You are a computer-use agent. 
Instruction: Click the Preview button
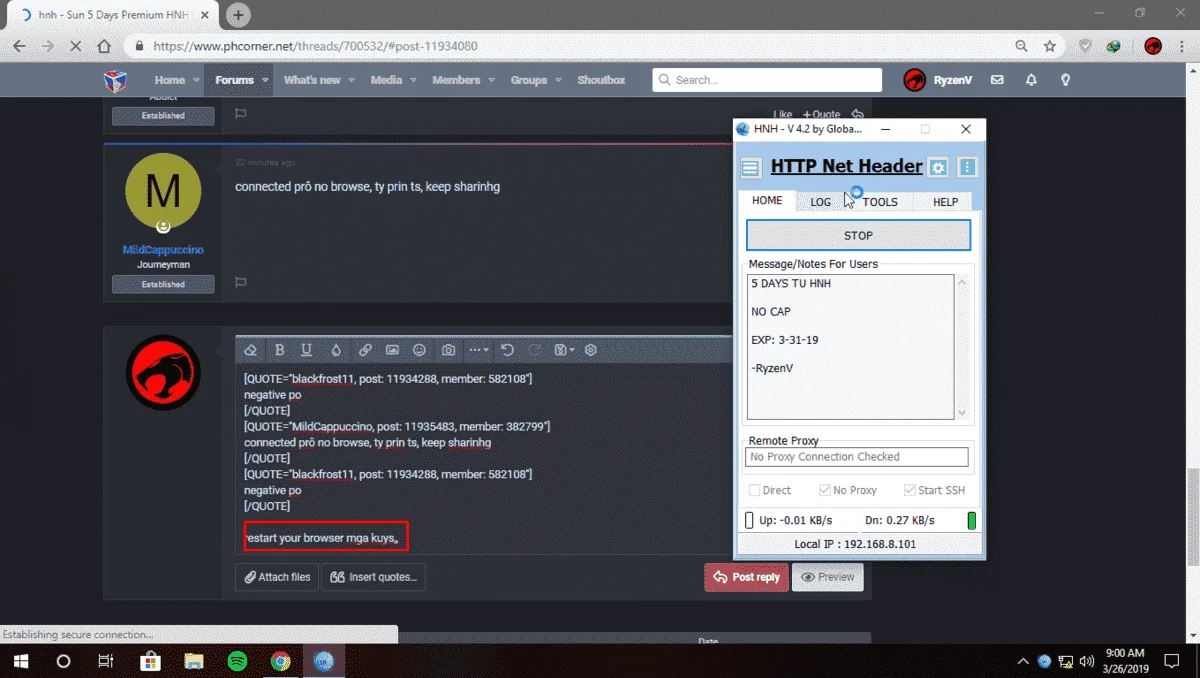pyautogui.click(x=827, y=577)
